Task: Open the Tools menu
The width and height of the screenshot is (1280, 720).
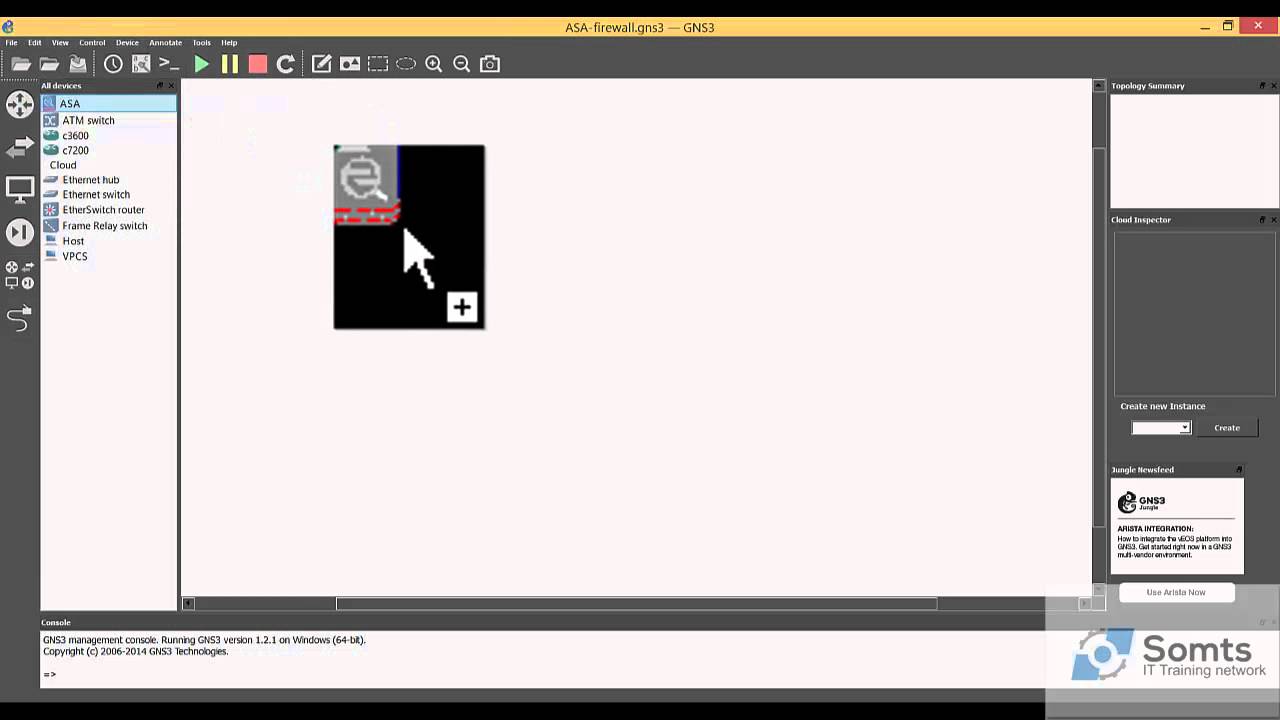Action: pyautogui.click(x=201, y=43)
